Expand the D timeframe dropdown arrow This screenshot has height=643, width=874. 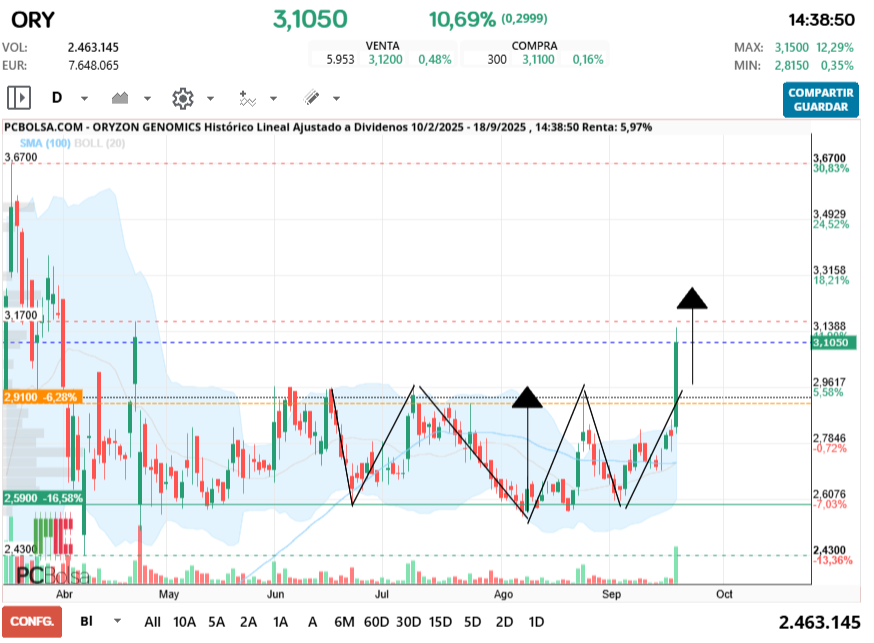(x=84, y=99)
